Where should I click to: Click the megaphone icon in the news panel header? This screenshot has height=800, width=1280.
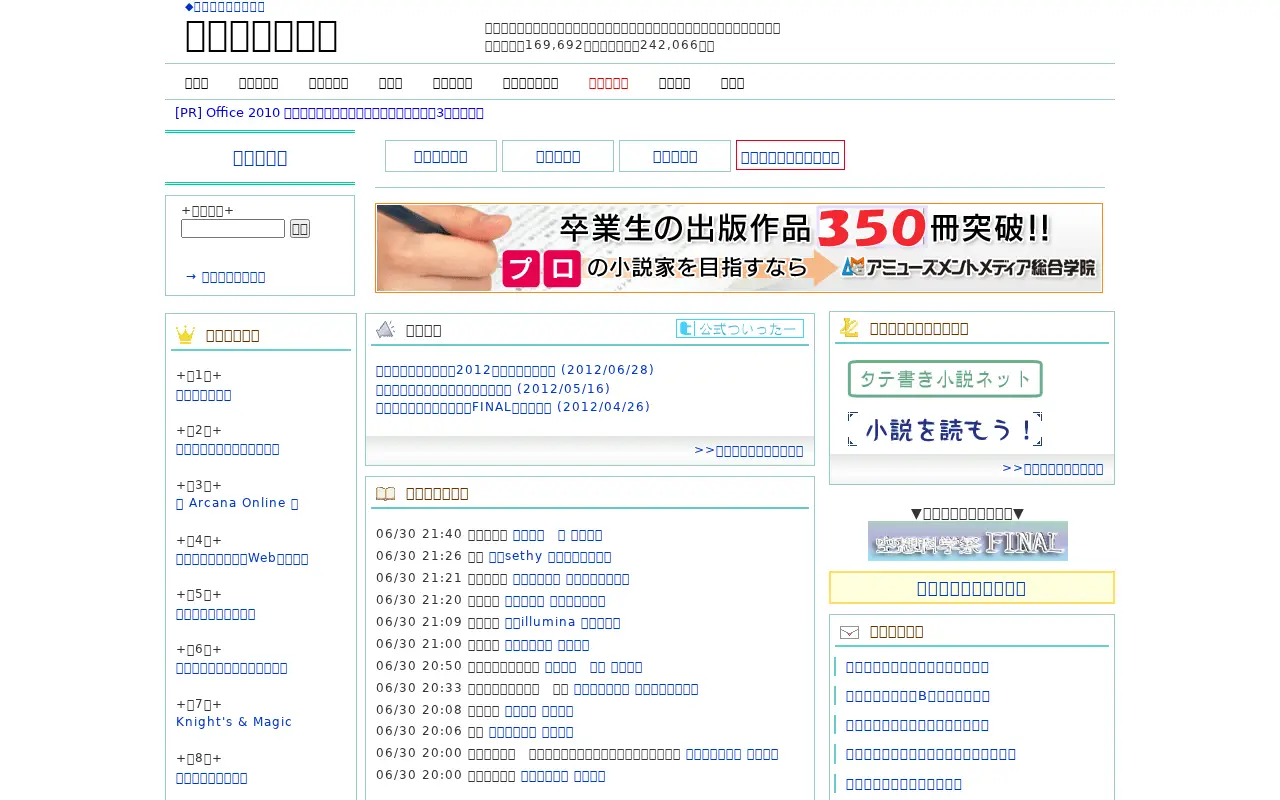pos(385,330)
